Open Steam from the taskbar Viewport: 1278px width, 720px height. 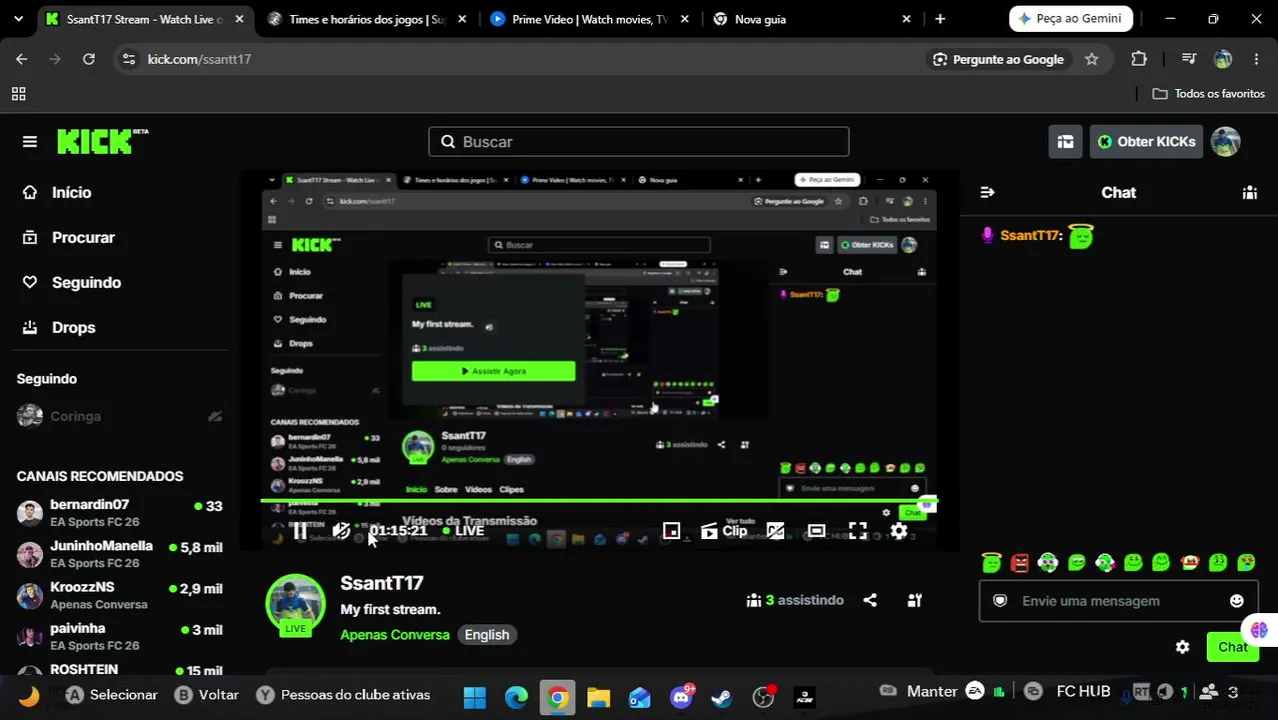[721, 697]
